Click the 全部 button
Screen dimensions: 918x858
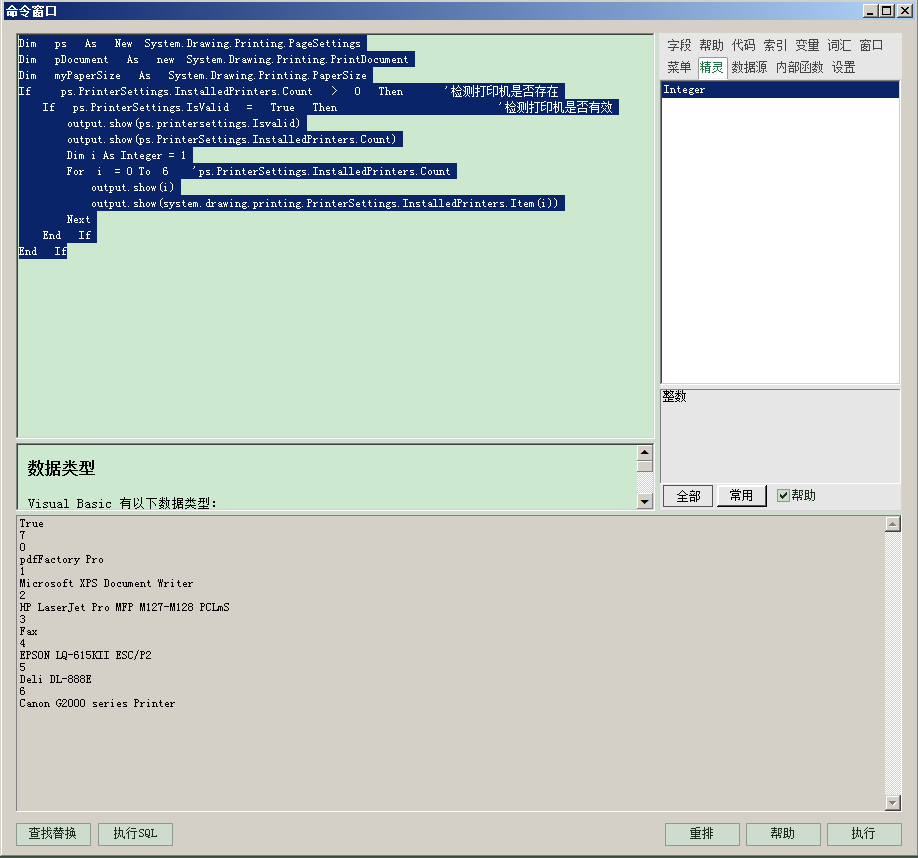tap(688, 496)
